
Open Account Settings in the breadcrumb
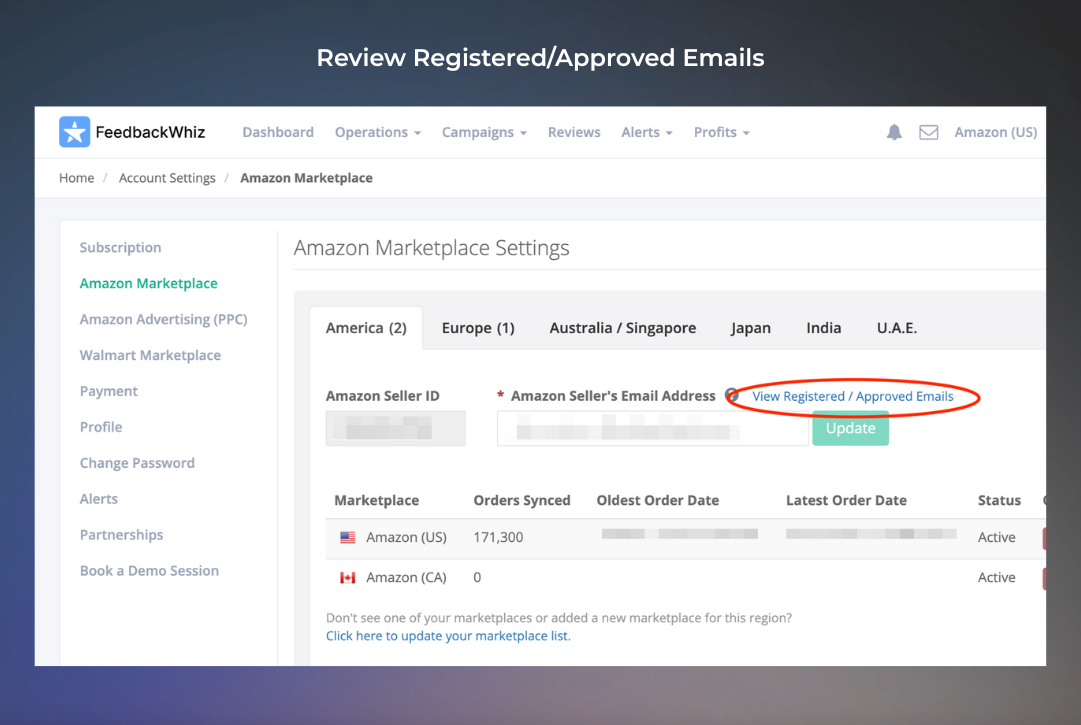click(167, 178)
